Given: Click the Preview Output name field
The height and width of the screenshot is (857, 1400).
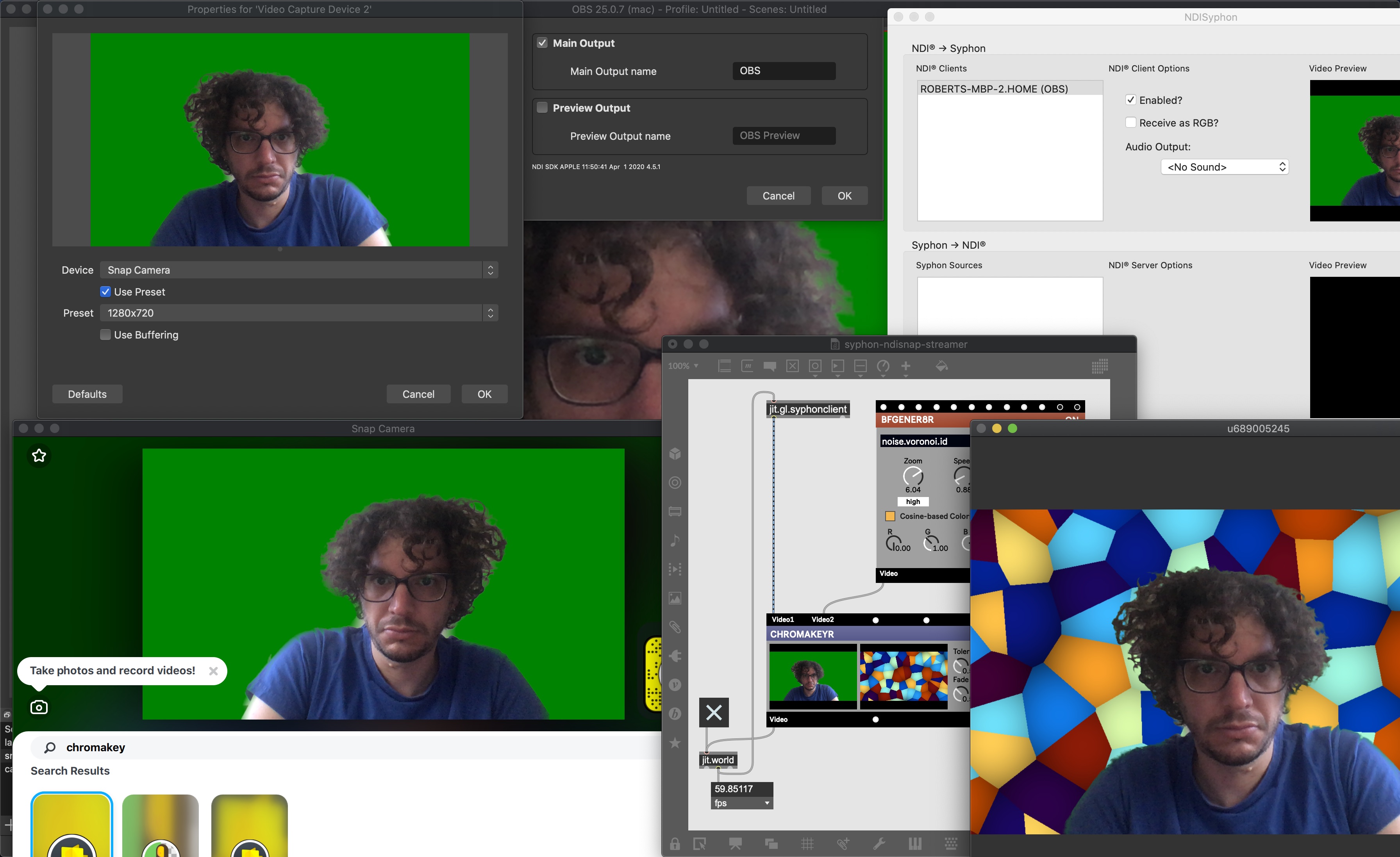Looking at the screenshot, I should point(784,136).
